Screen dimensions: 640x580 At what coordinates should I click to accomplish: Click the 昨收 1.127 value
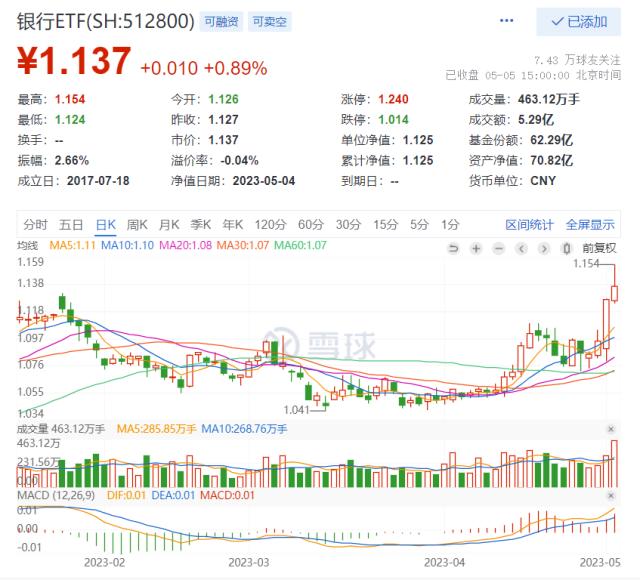coord(223,120)
